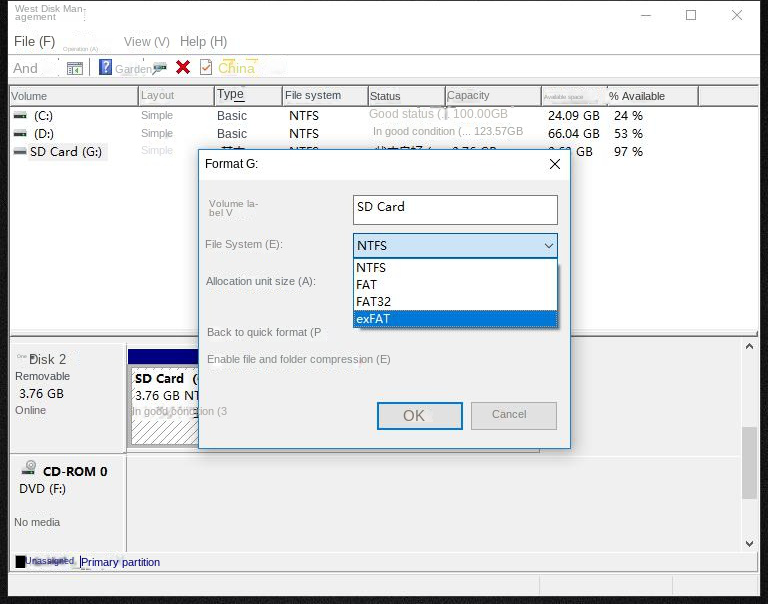Pick the FAT option in the dropdown list
The height and width of the screenshot is (604, 768).
coord(455,285)
